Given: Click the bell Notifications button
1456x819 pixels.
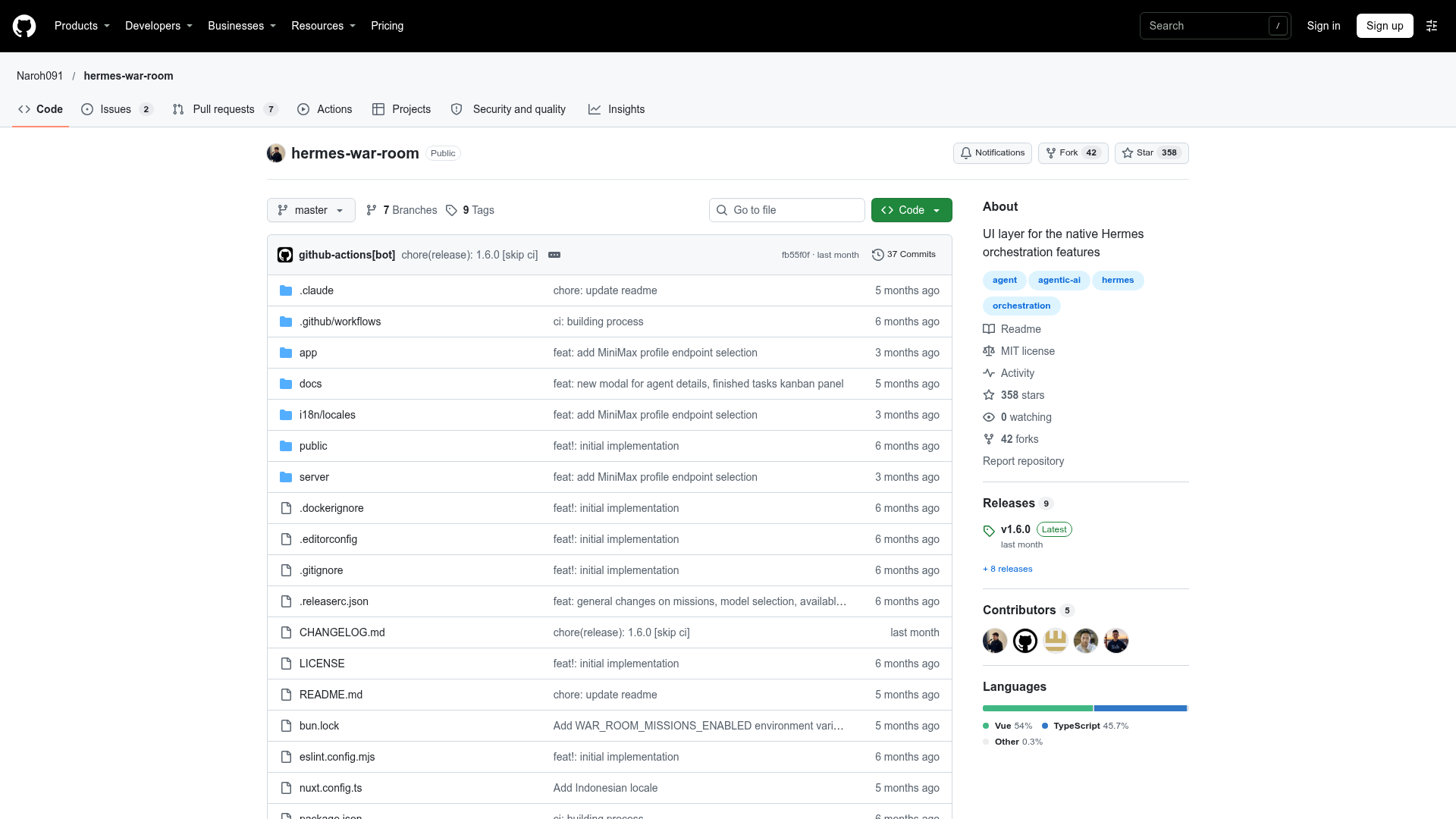Looking at the screenshot, I should (992, 153).
